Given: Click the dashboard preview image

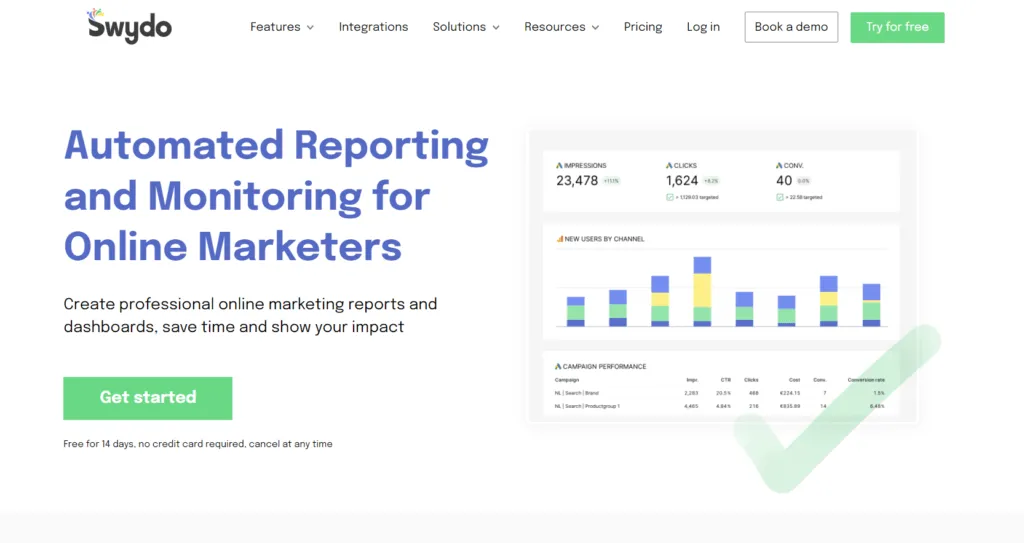Looking at the screenshot, I should (722, 277).
